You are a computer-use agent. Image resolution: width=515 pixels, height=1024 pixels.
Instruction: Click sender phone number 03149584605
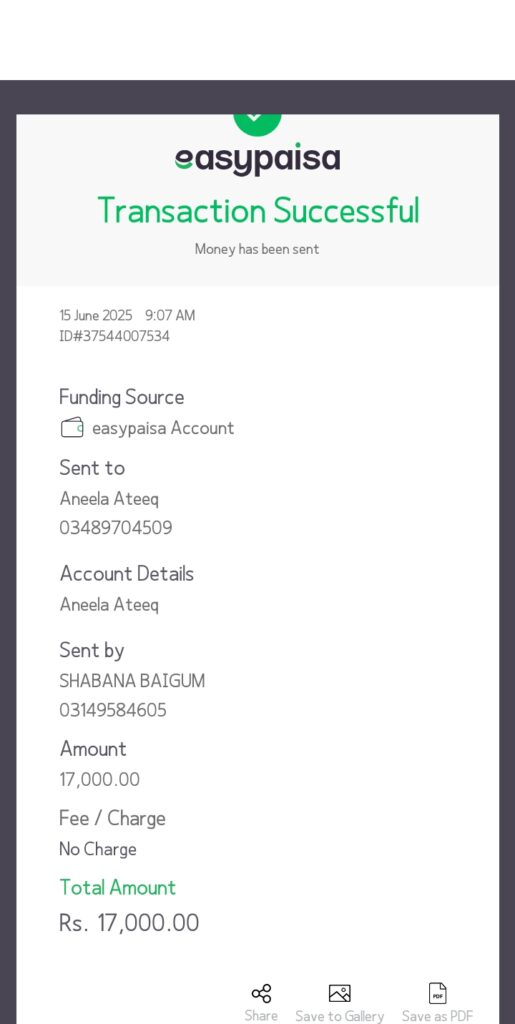113,710
